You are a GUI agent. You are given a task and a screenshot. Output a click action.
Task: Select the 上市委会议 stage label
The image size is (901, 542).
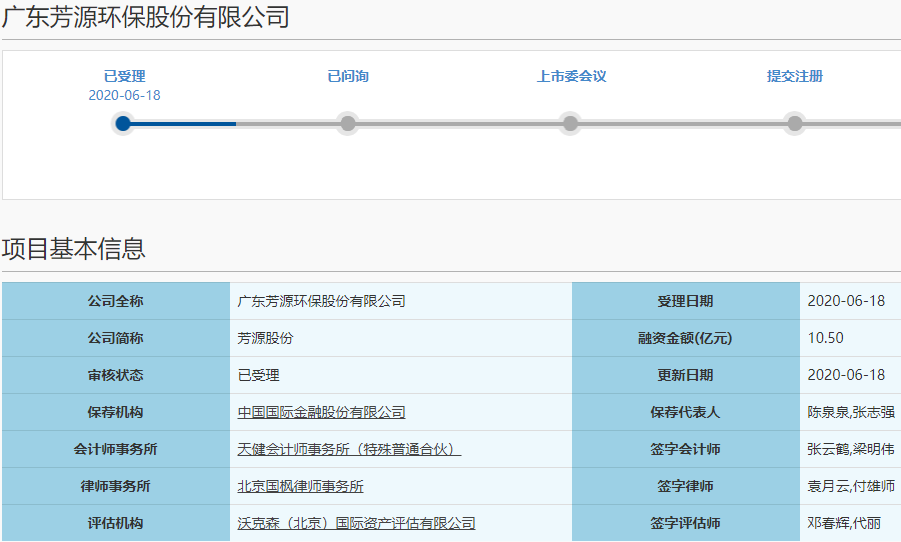pos(571,76)
